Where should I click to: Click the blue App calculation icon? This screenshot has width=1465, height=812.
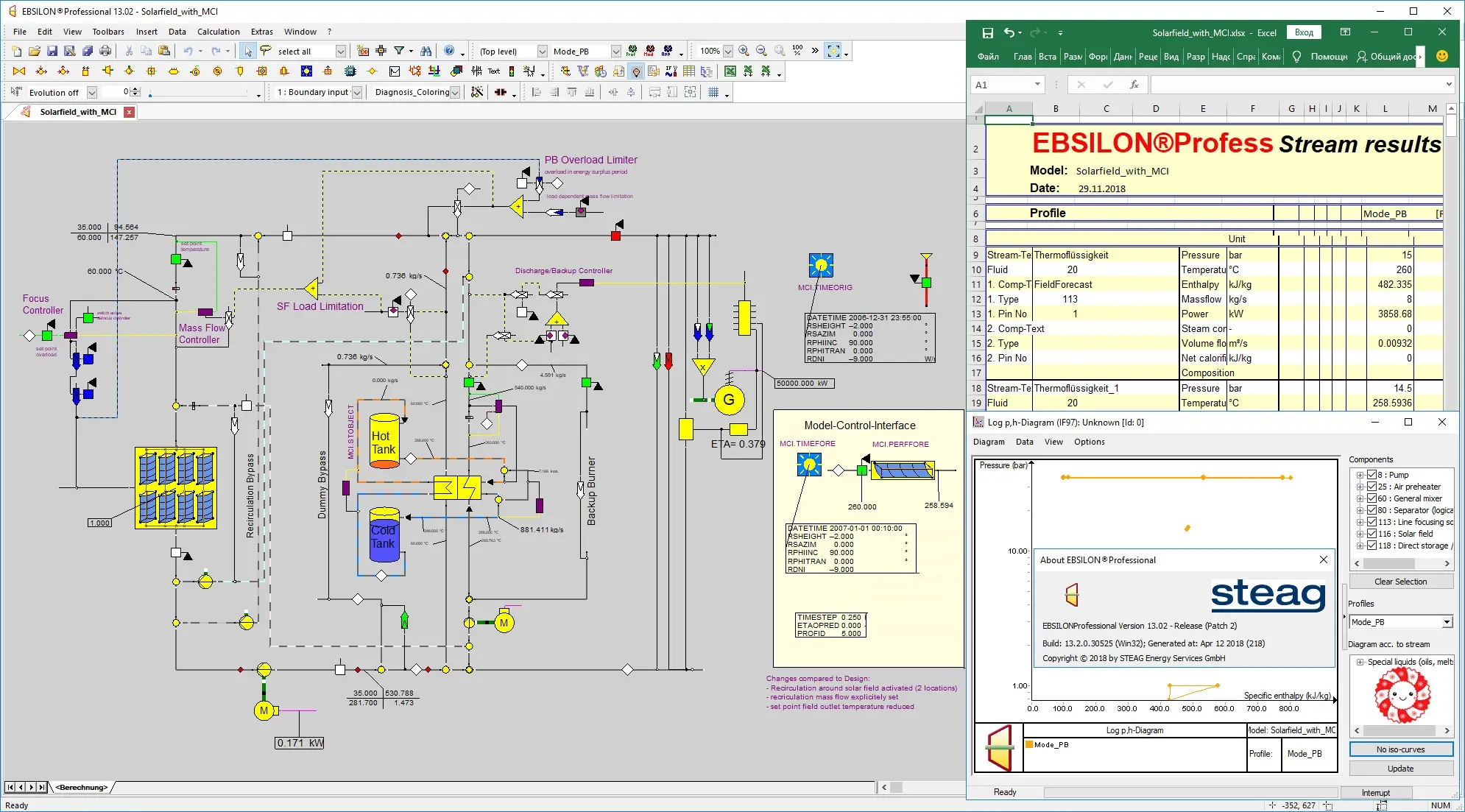(x=667, y=51)
